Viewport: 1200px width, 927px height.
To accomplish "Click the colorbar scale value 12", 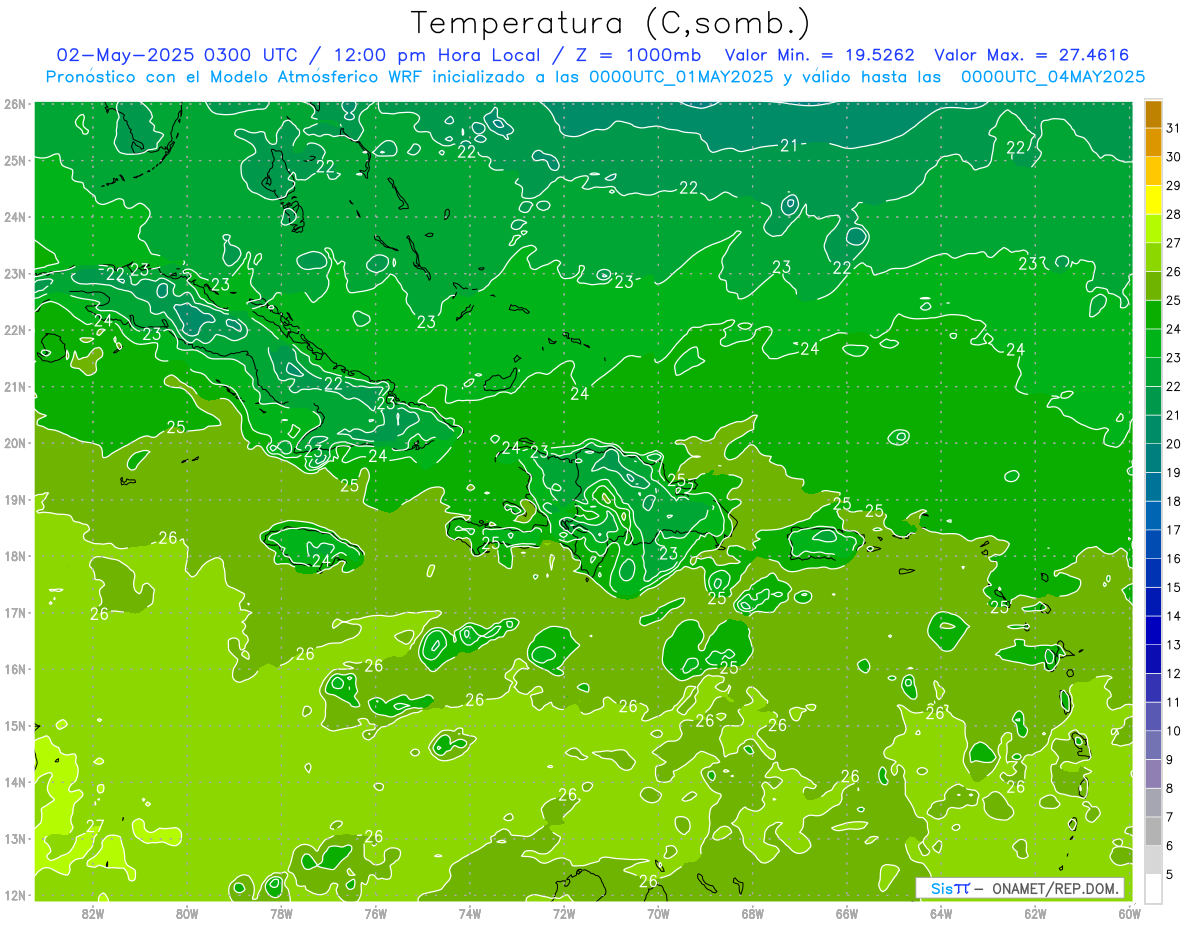I will (x=1174, y=674).
